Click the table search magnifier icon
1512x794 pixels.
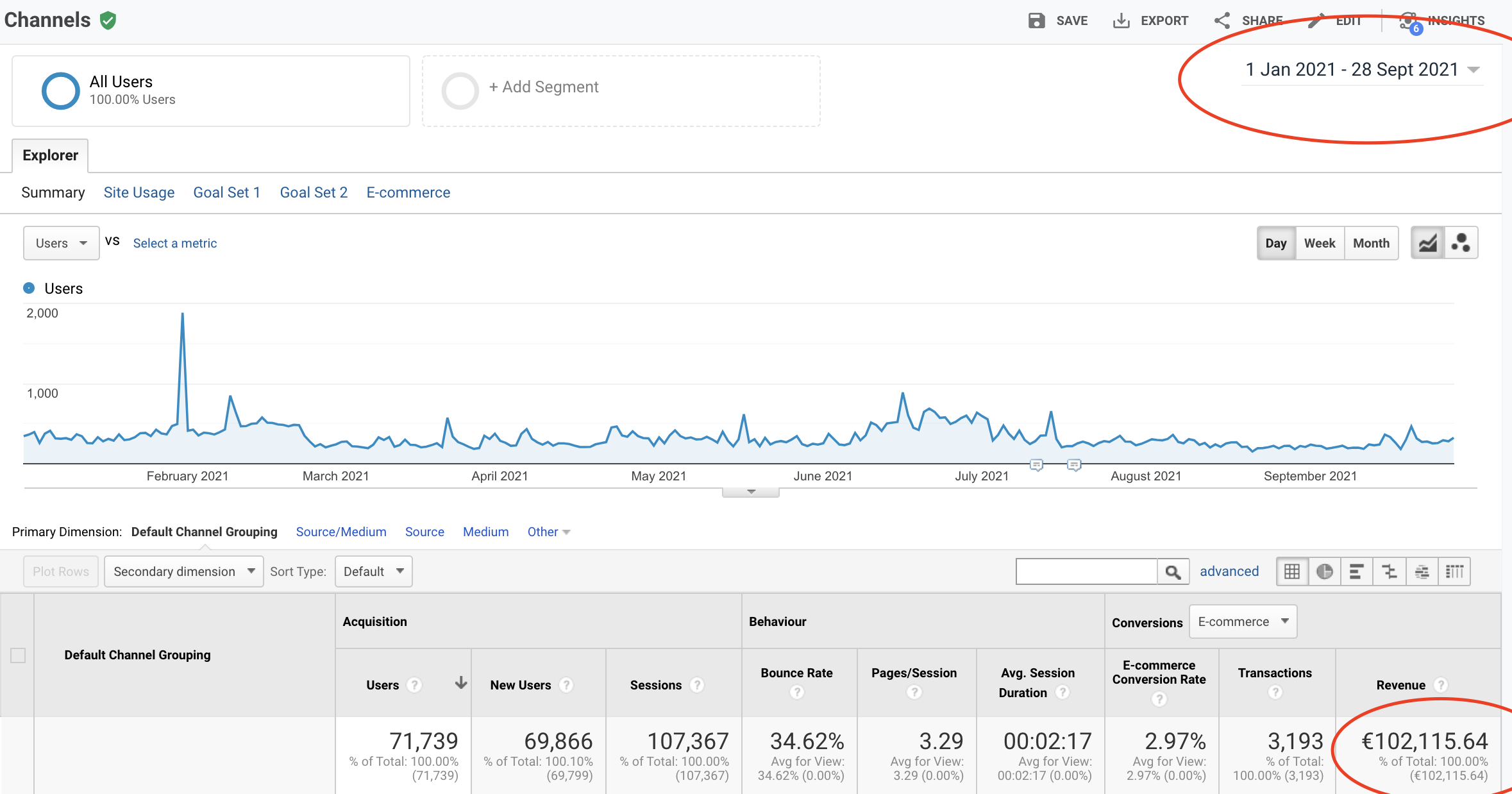[x=1173, y=571]
